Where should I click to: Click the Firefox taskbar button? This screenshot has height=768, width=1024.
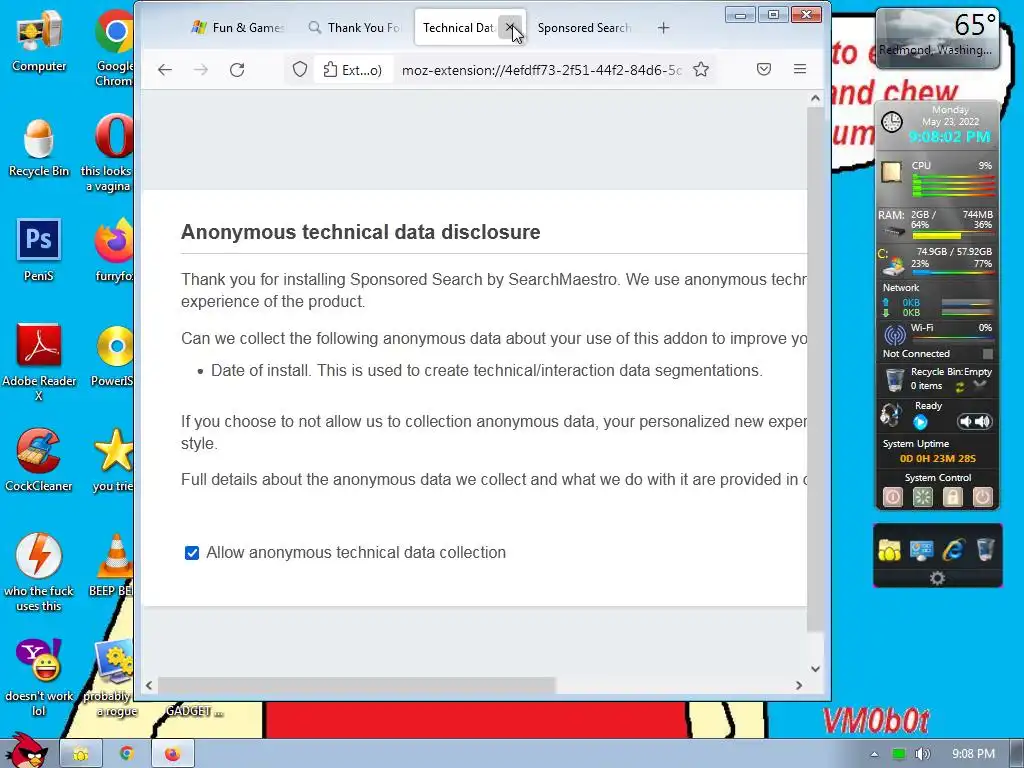(x=172, y=754)
